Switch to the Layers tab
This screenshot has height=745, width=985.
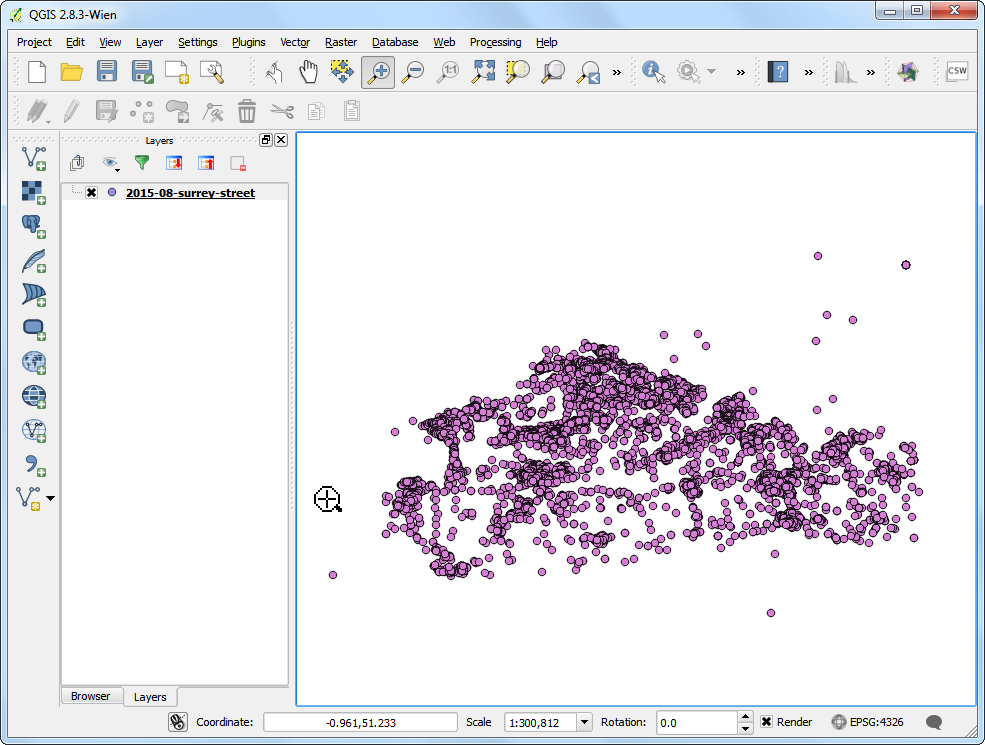click(x=150, y=697)
